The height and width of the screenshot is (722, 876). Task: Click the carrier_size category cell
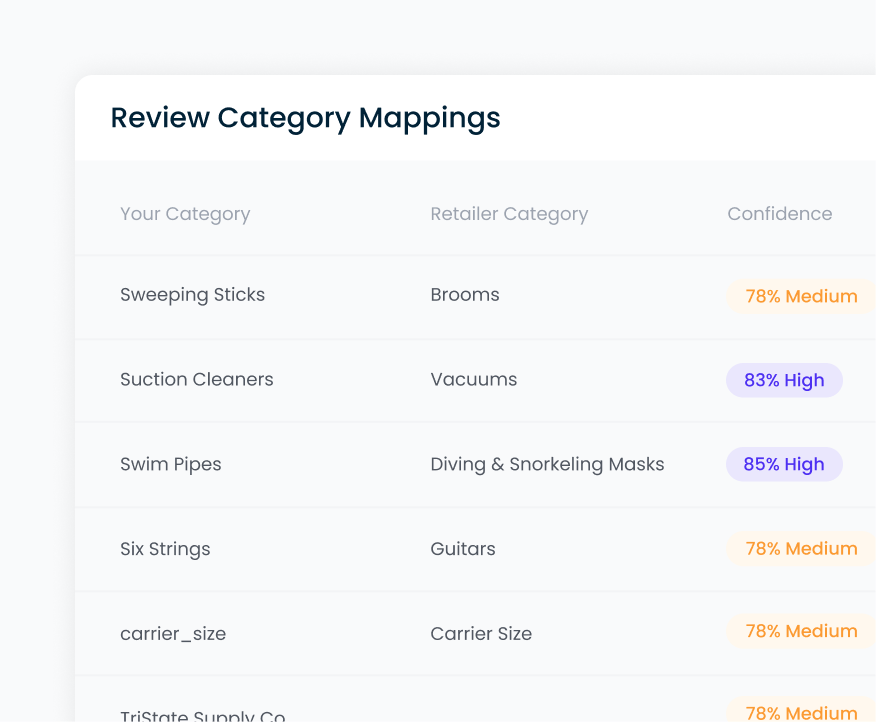pyautogui.click(x=172, y=632)
